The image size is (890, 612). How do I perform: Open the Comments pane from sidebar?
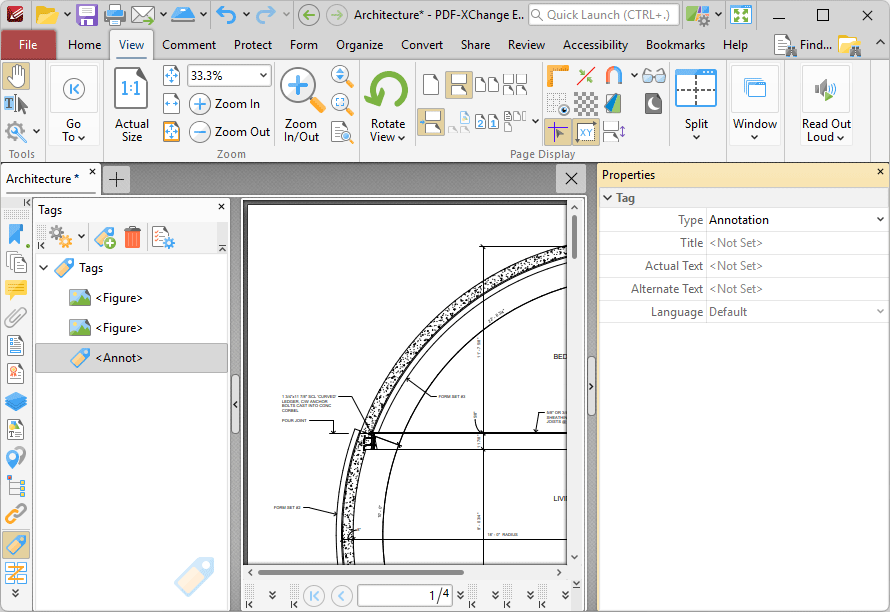[16, 290]
